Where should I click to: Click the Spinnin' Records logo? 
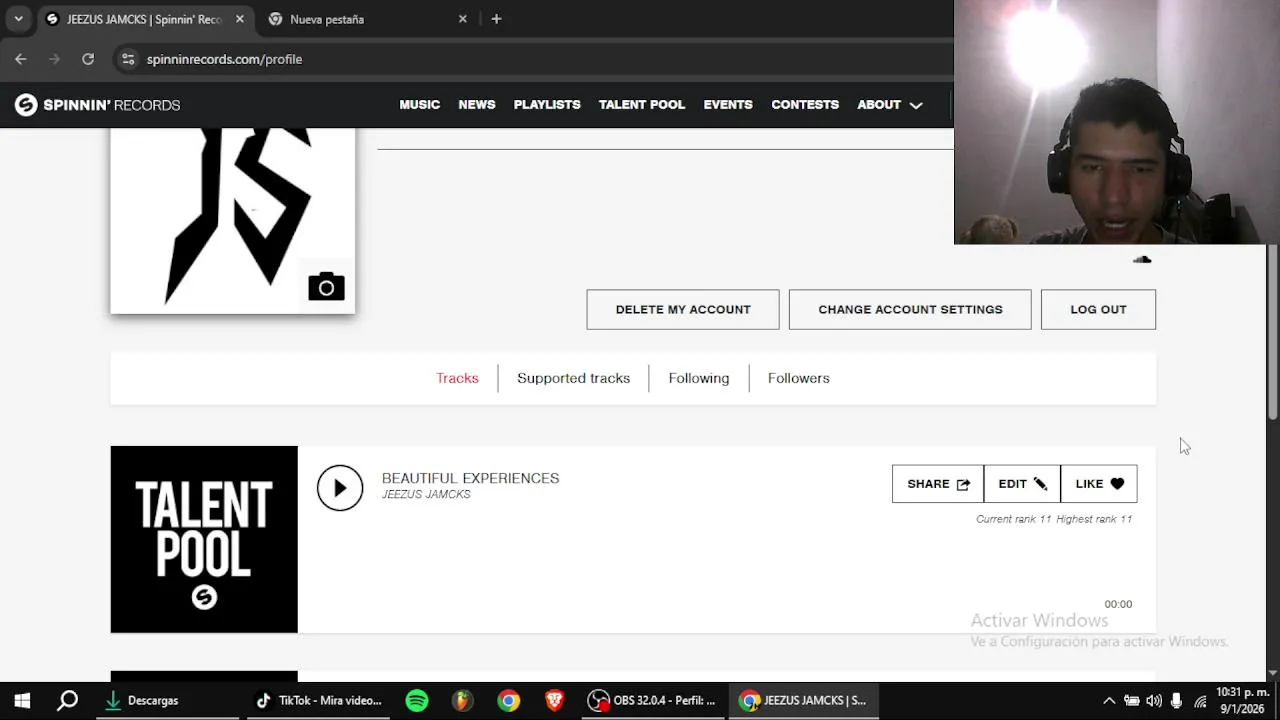tap(97, 105)
